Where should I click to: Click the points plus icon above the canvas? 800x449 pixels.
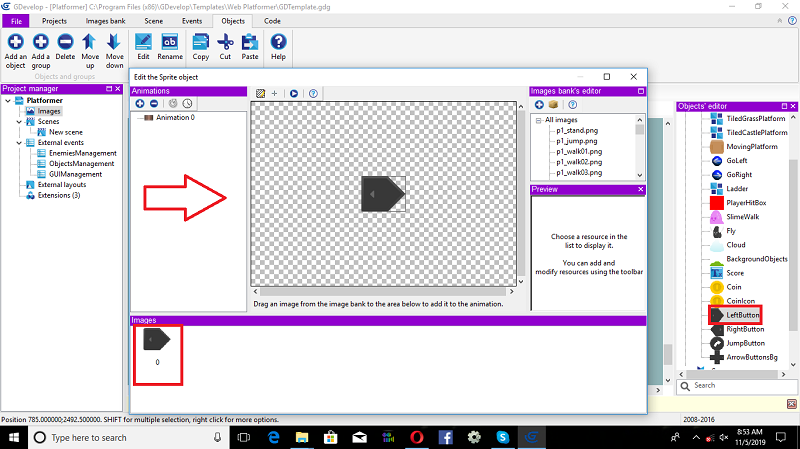[274, 93]
